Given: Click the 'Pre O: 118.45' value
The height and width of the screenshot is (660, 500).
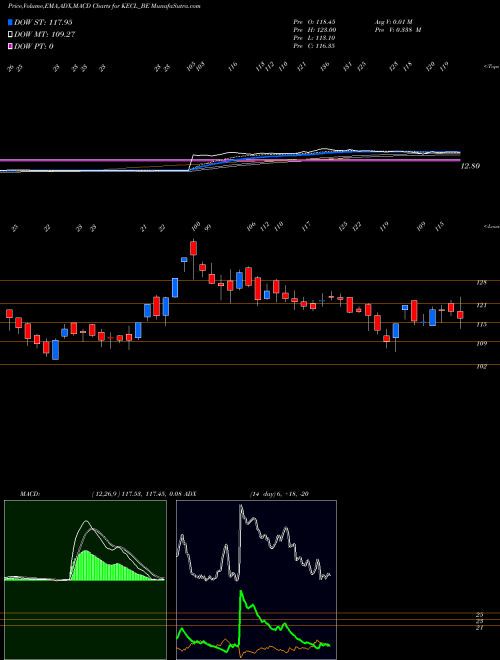Looking at the screenshot, I should coord(314,22).
